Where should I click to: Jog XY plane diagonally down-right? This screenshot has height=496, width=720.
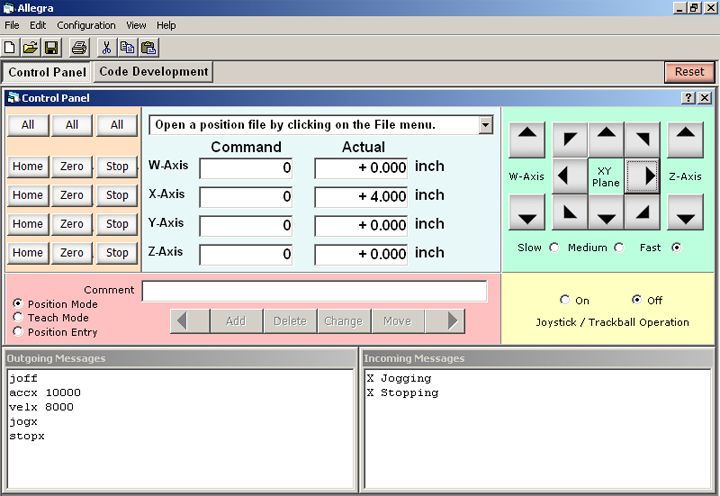[x=642, y=212]
